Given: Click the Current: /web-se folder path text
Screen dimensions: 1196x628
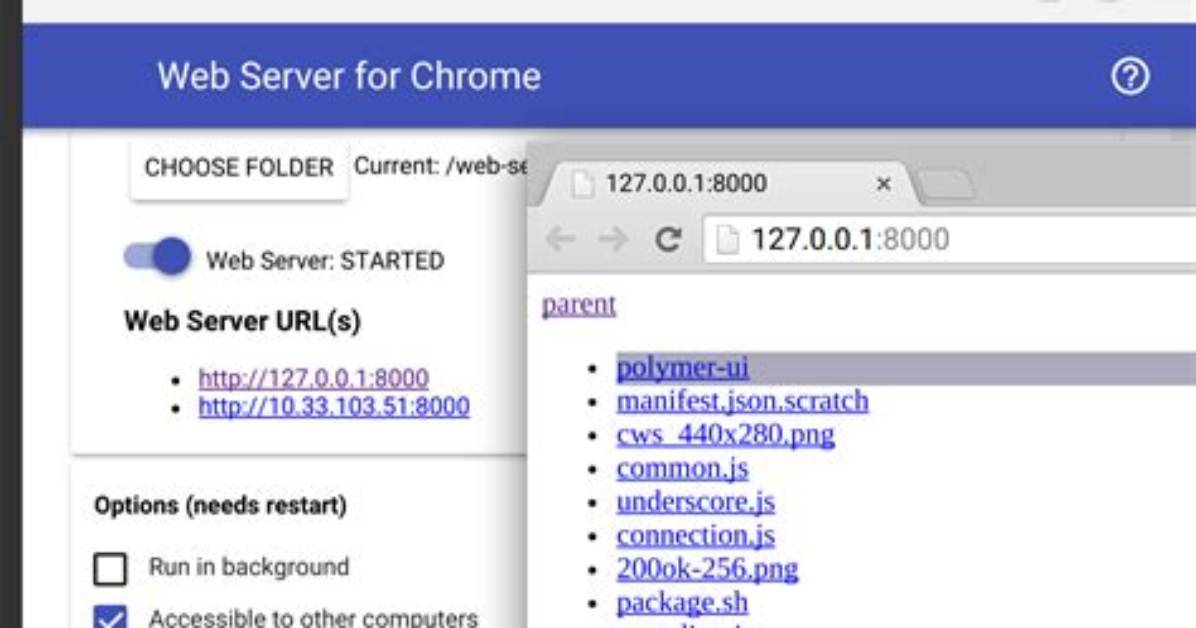Looking at the screenshot, I should coord(440,166).
